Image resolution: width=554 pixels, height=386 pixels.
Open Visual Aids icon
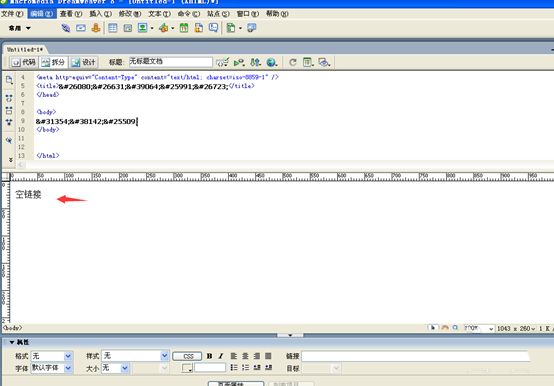324,63
